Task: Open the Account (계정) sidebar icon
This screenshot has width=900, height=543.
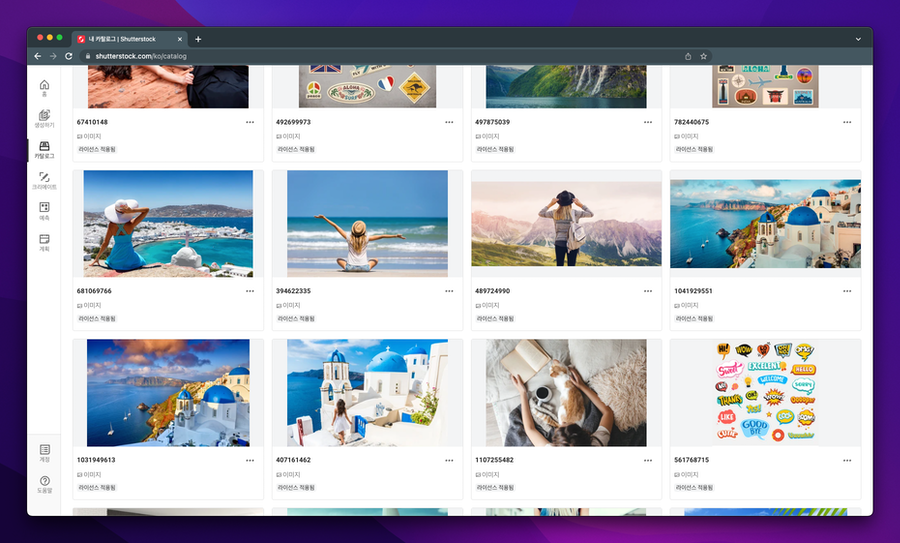Action: (x=44, y=453)
